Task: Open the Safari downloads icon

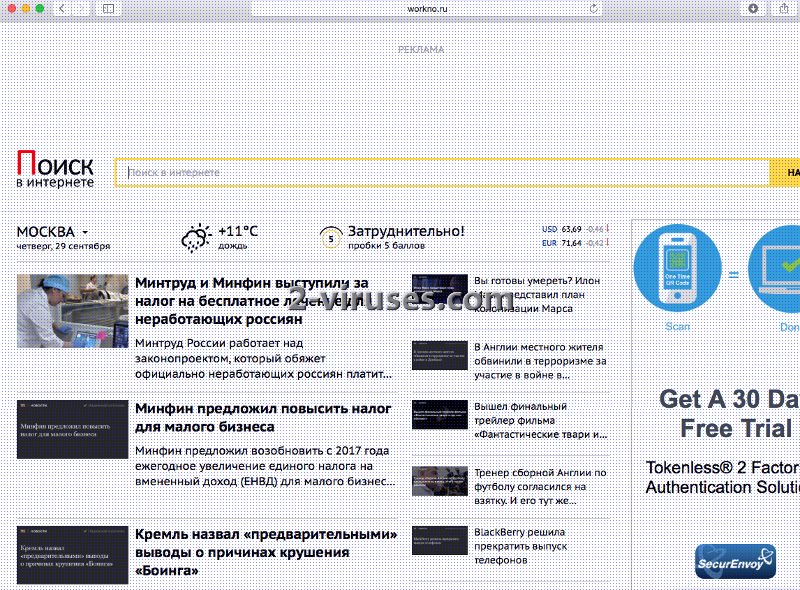Action: (753, 8)
